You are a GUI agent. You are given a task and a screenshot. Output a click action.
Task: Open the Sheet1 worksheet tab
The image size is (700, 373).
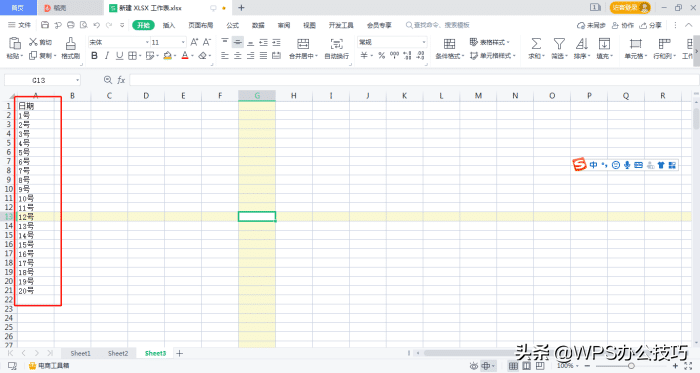(x=80, y=353)
